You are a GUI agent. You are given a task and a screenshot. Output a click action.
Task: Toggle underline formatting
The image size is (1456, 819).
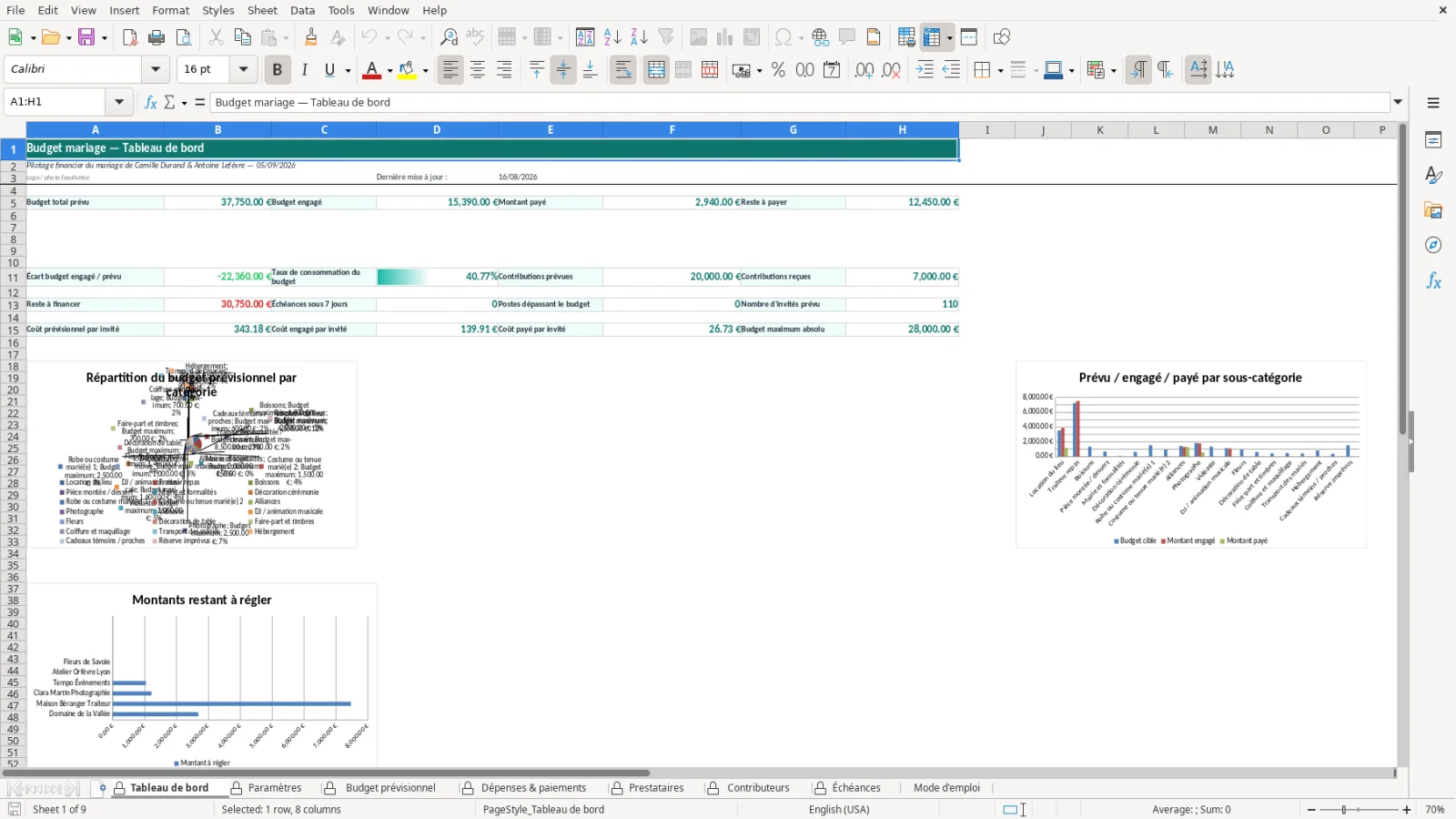(x=330, y=70)
